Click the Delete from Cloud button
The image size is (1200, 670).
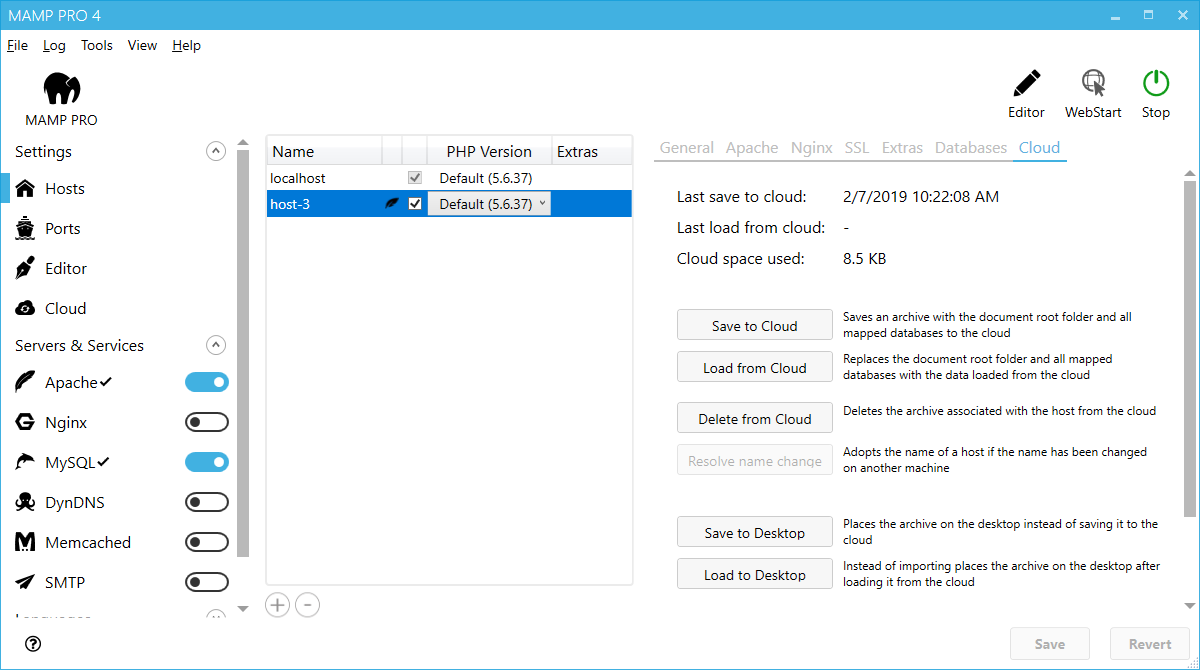point(755,418)
